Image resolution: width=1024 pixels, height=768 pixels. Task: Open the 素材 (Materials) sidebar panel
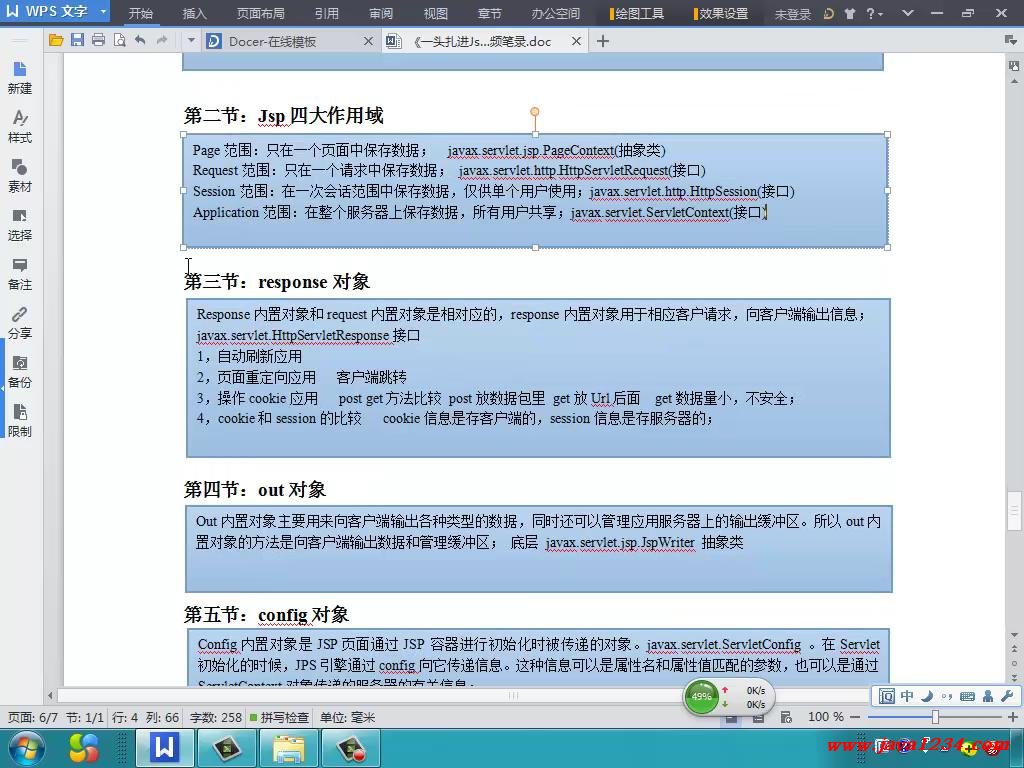pos(19,175)
